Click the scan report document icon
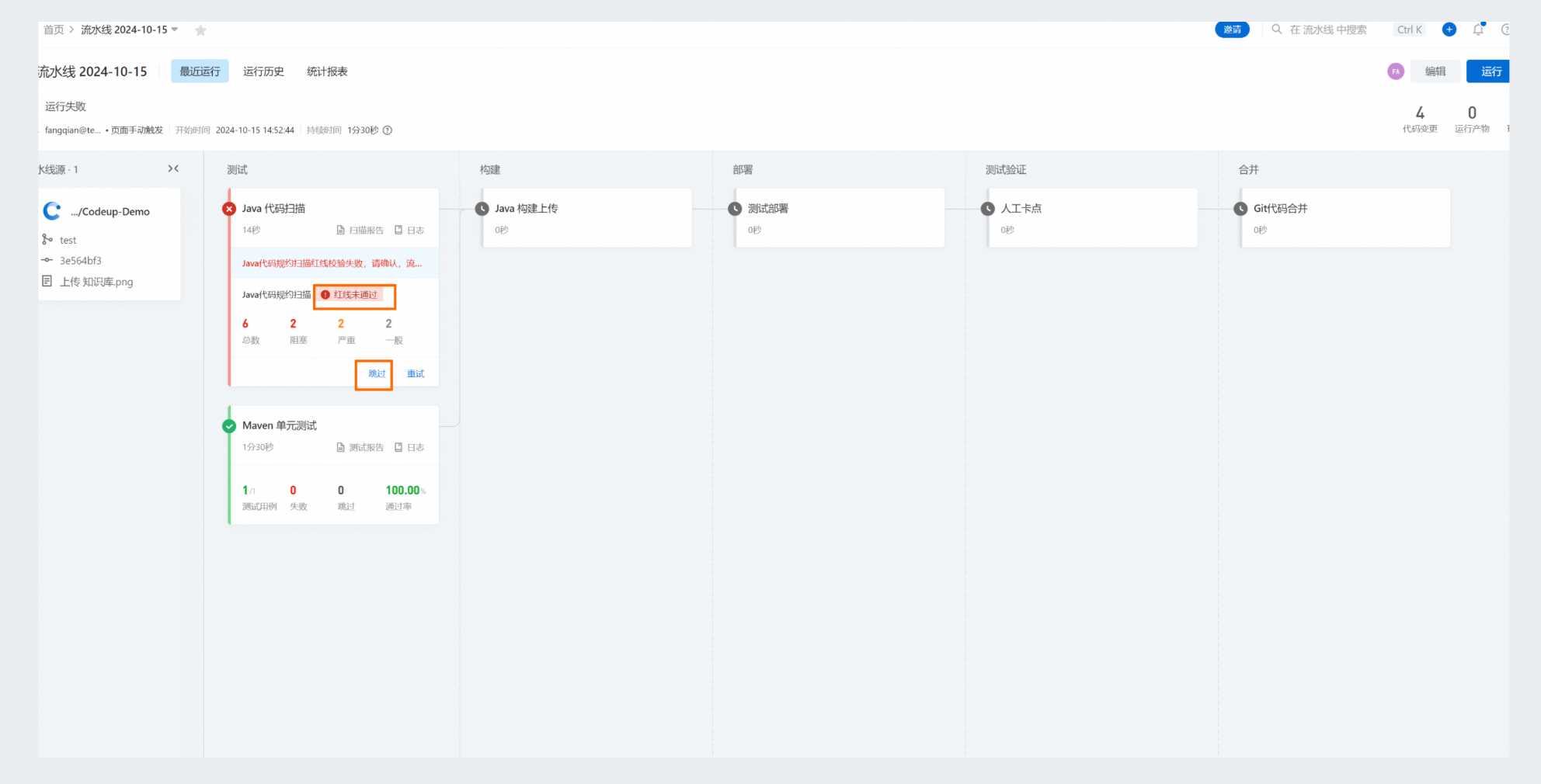The image size is (1541, 784). pos(340,231)
